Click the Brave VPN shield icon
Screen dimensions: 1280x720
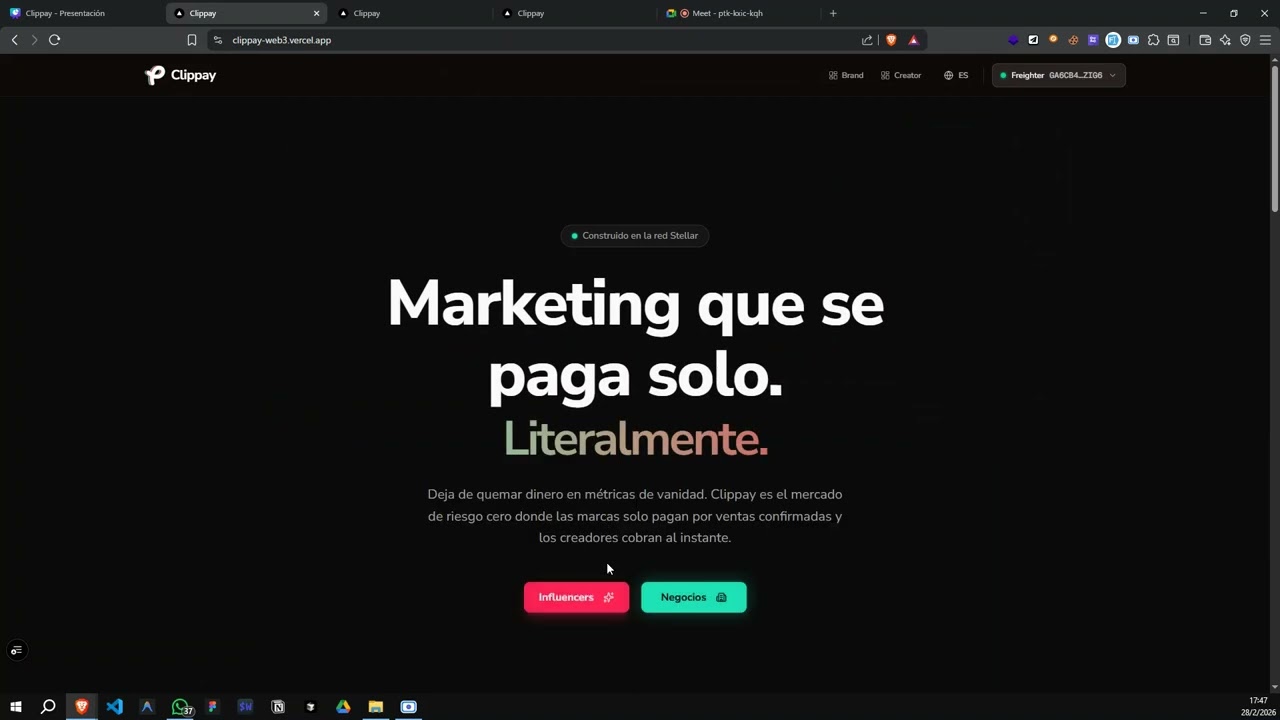pos(1245,40)
